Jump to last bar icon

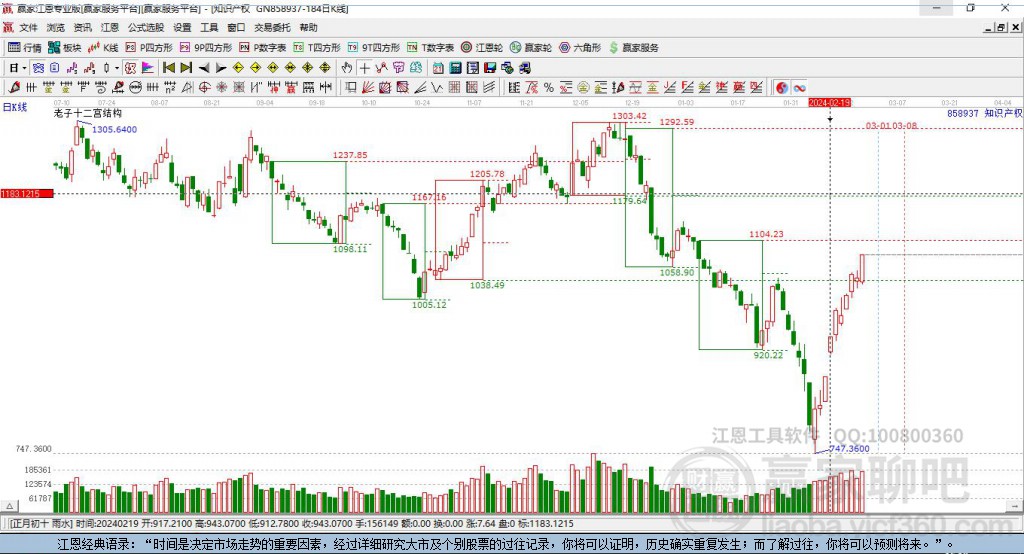186,68
